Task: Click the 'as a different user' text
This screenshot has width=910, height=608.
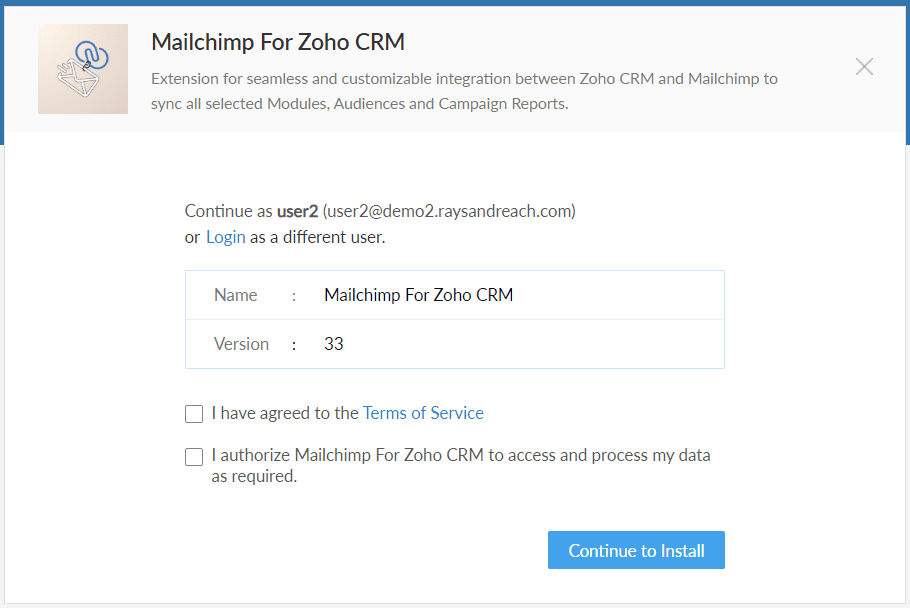Action: [317, 237]
